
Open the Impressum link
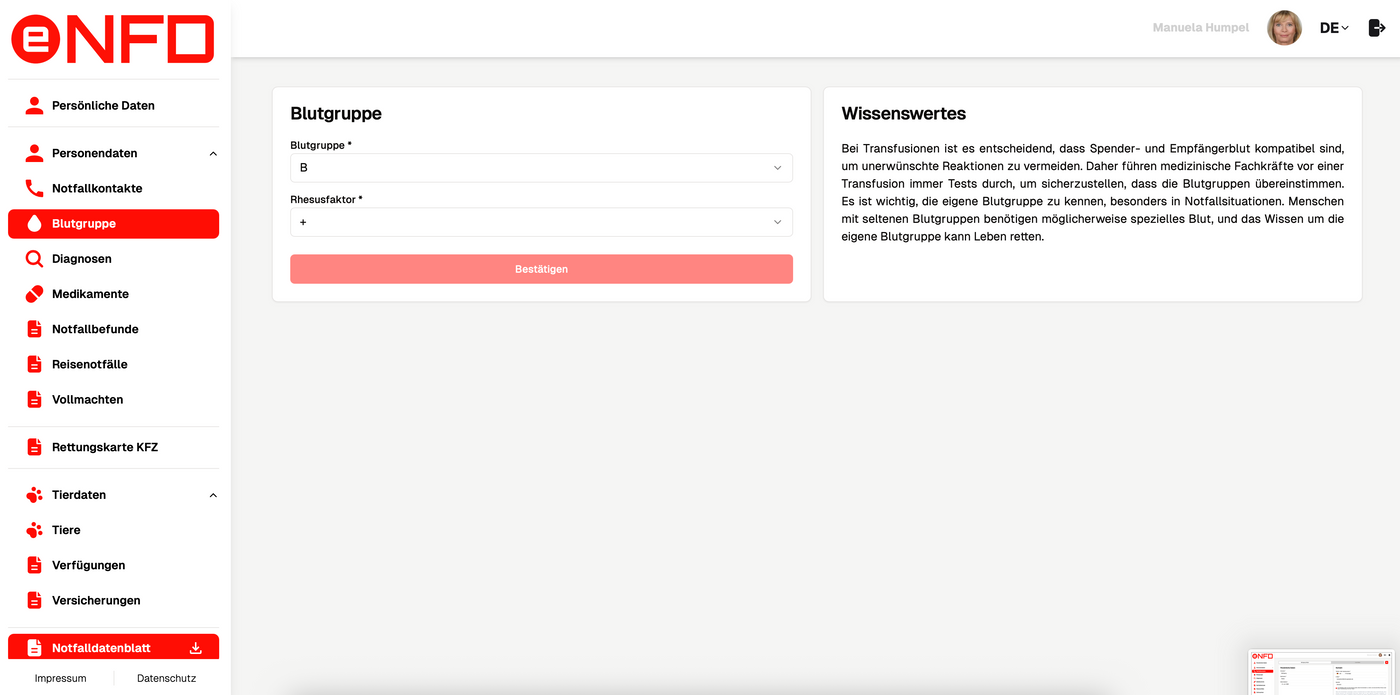click(x=60, y=678)
